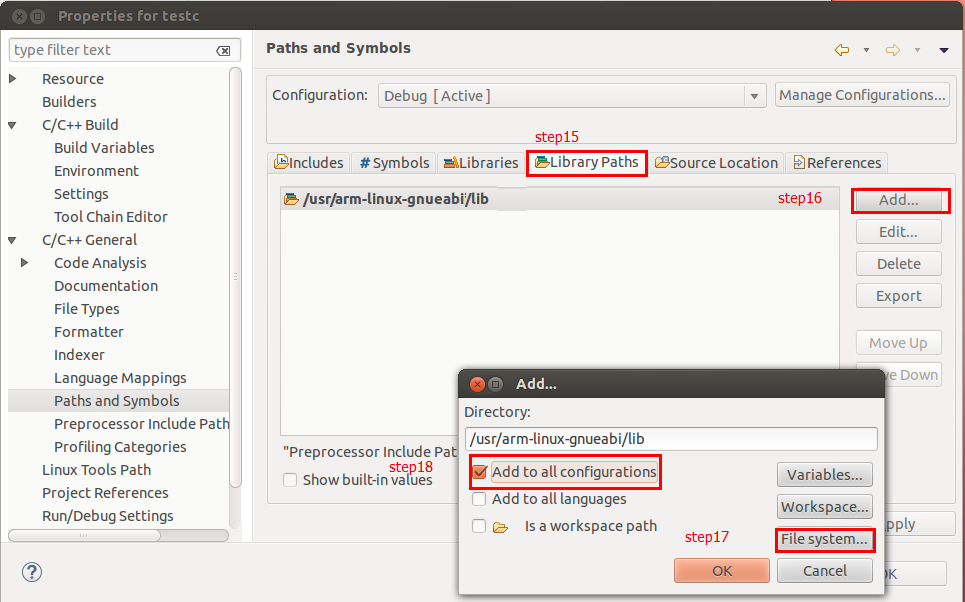Switch to the References tab
The height and width of the screenshot is (602, 965).
click(x=837, y=163)
